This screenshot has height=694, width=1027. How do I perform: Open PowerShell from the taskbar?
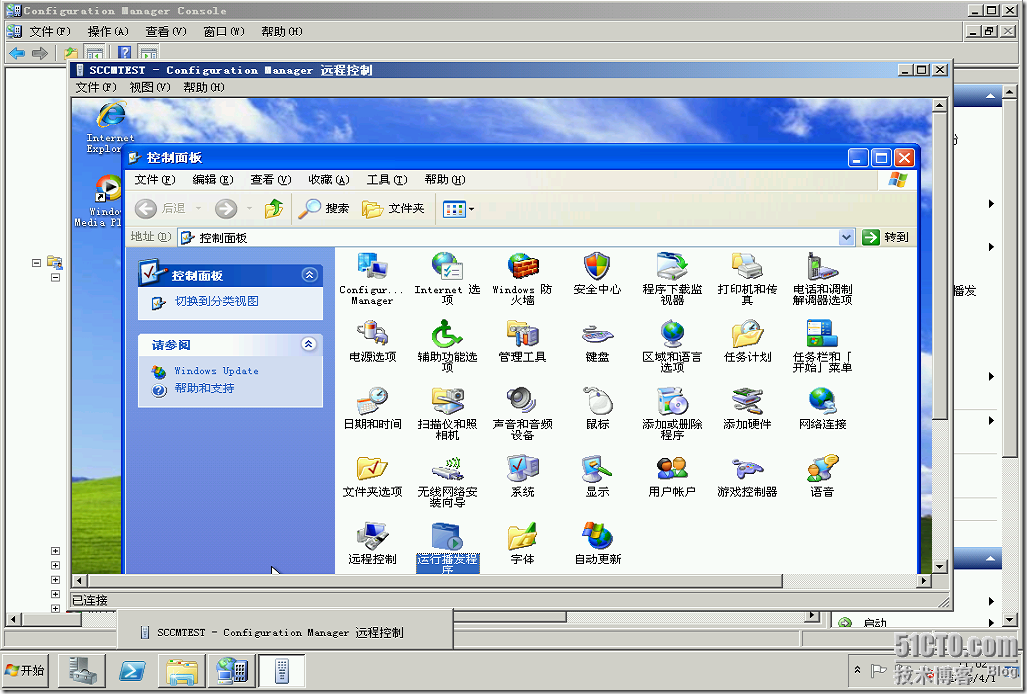coord(132,670)
